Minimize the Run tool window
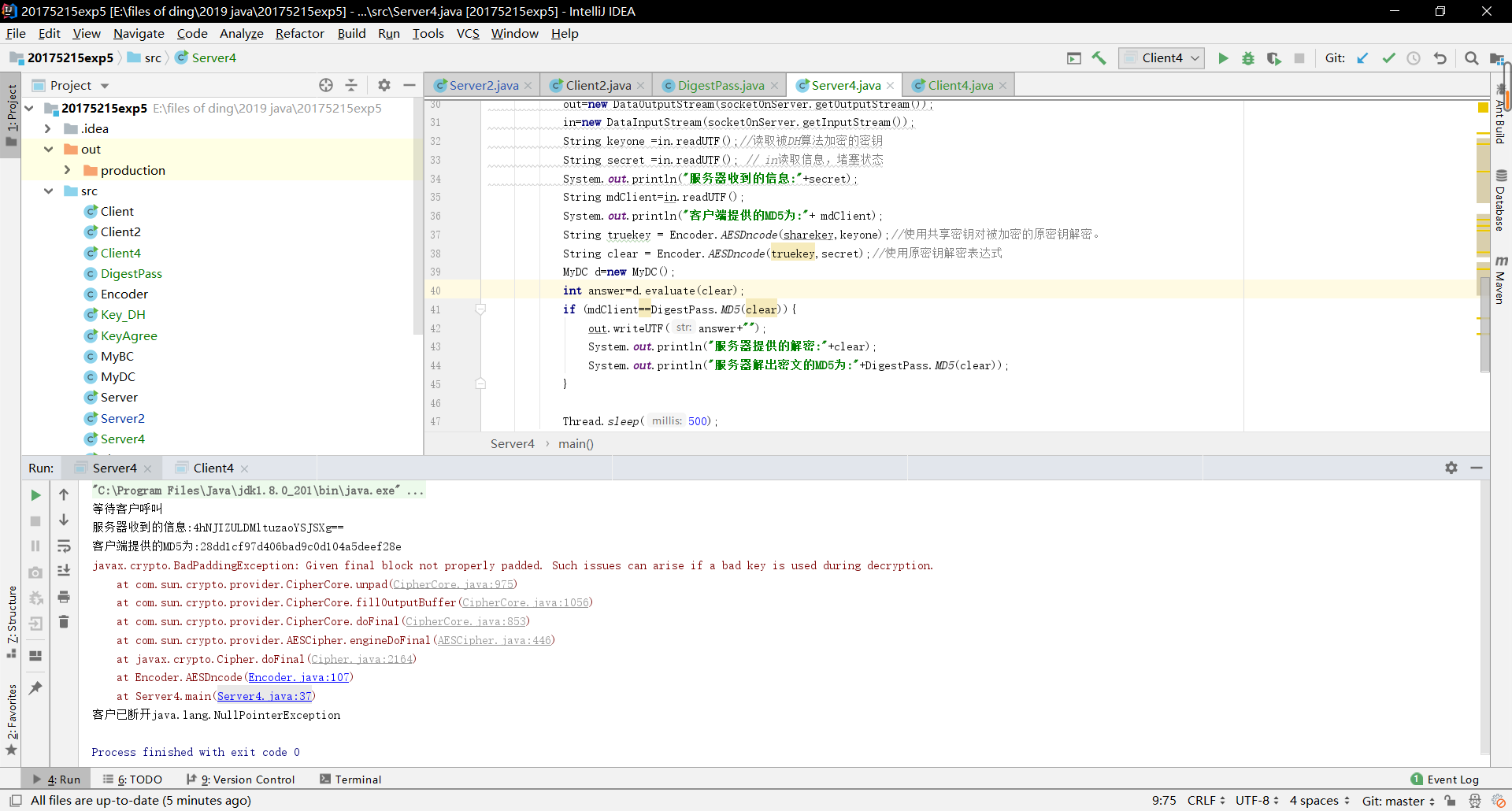The width and height of the screenshot is (1512, 811). (1477, 468)
